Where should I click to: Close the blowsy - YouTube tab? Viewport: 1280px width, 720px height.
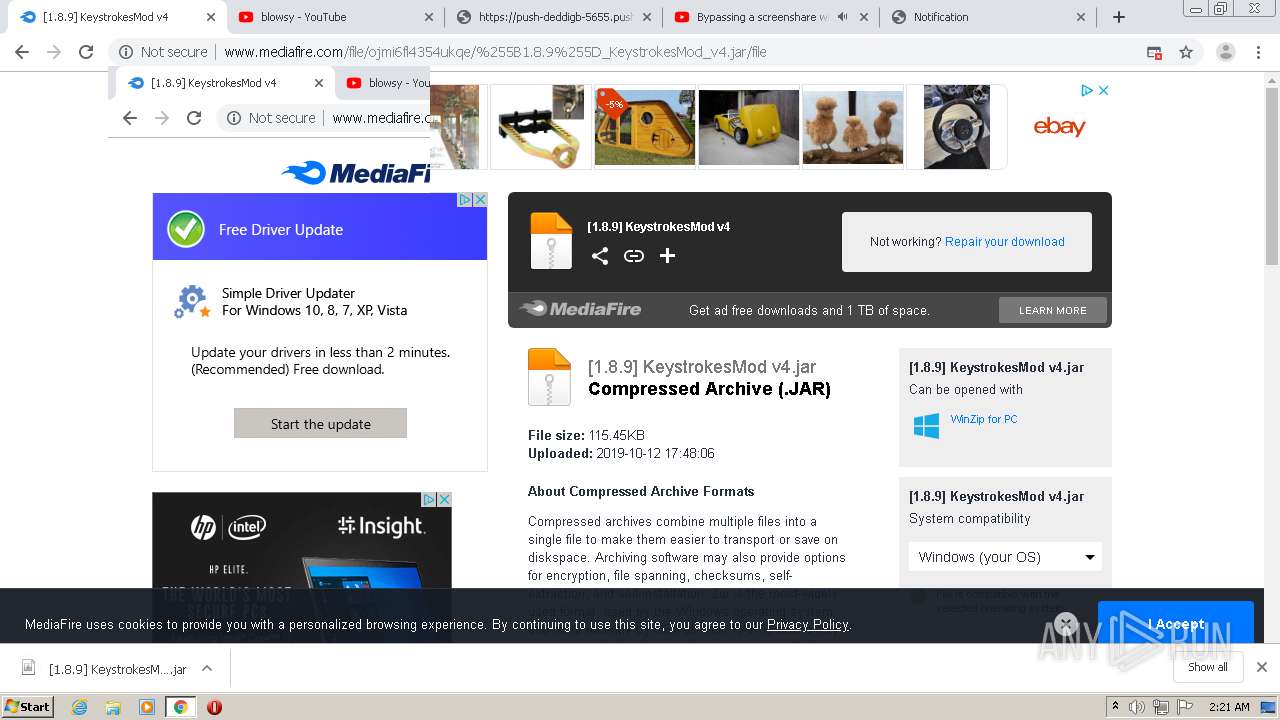pos(428,17)
